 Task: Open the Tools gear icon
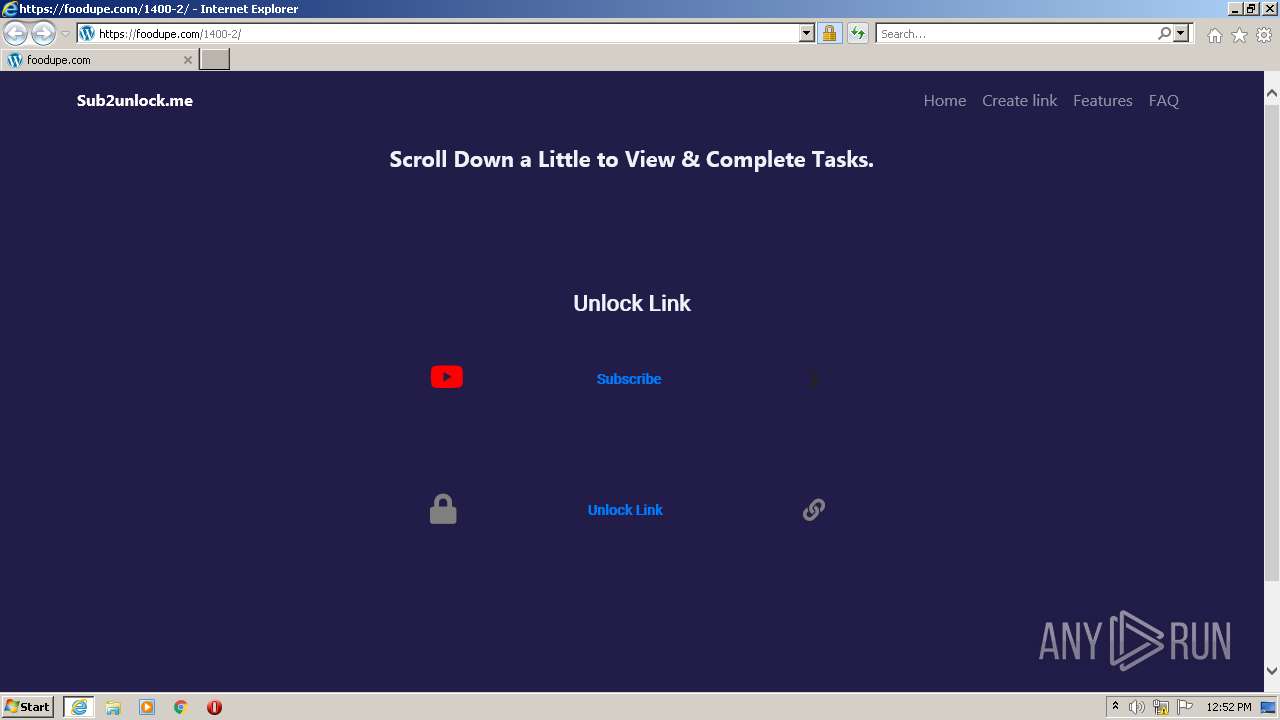click(x=1264, y=35)
